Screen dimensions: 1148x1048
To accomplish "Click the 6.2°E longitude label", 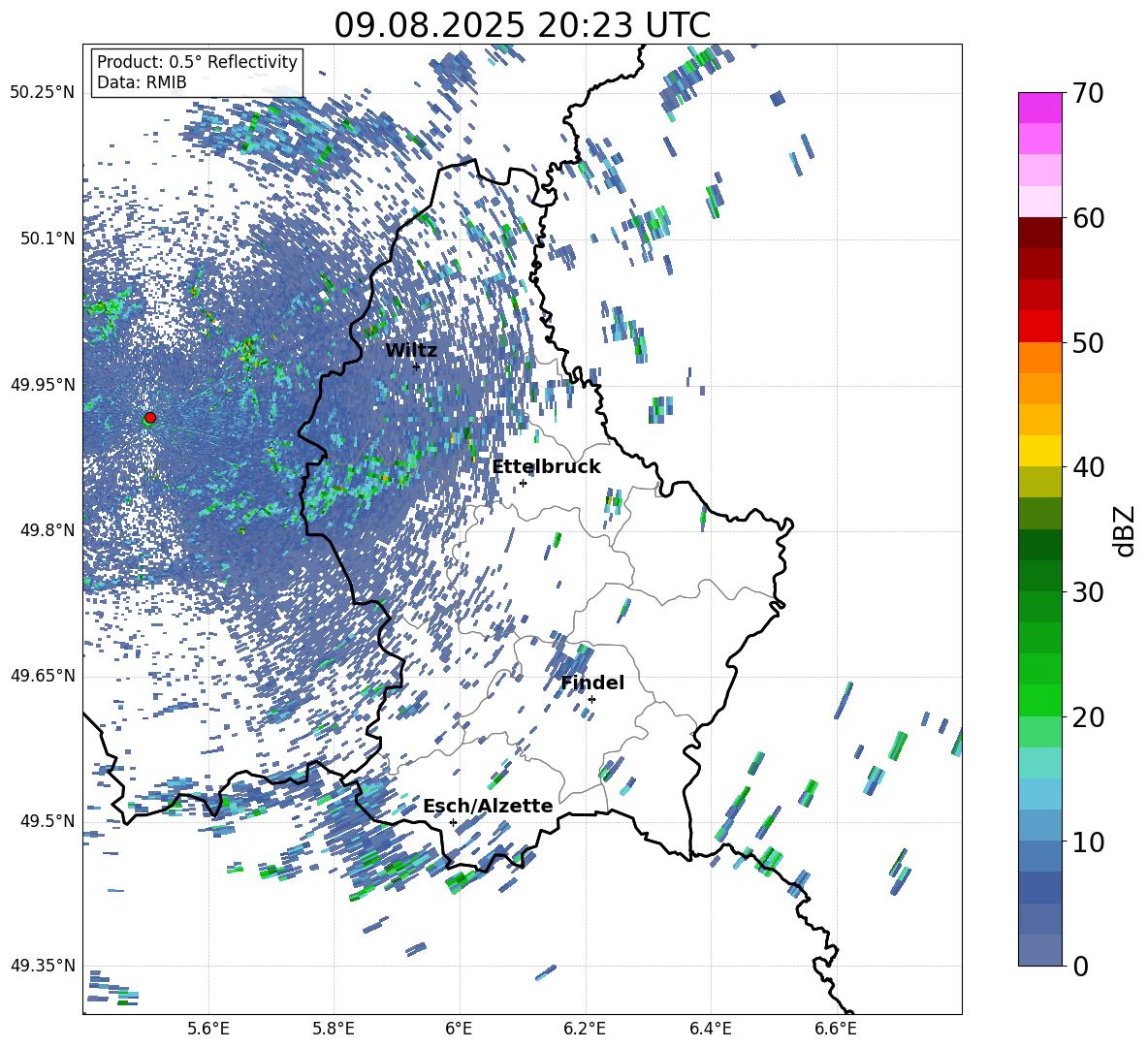I will coord(585,1029).
